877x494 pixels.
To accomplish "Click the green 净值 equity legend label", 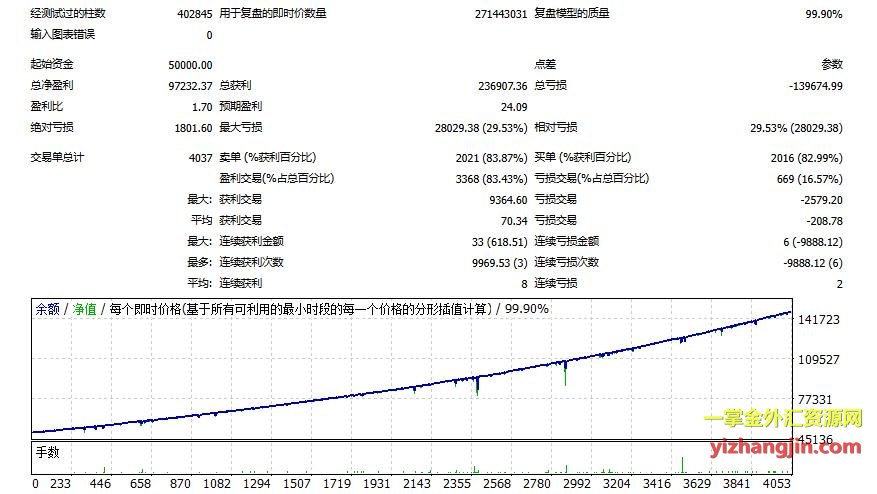I will tap(84, 309).
